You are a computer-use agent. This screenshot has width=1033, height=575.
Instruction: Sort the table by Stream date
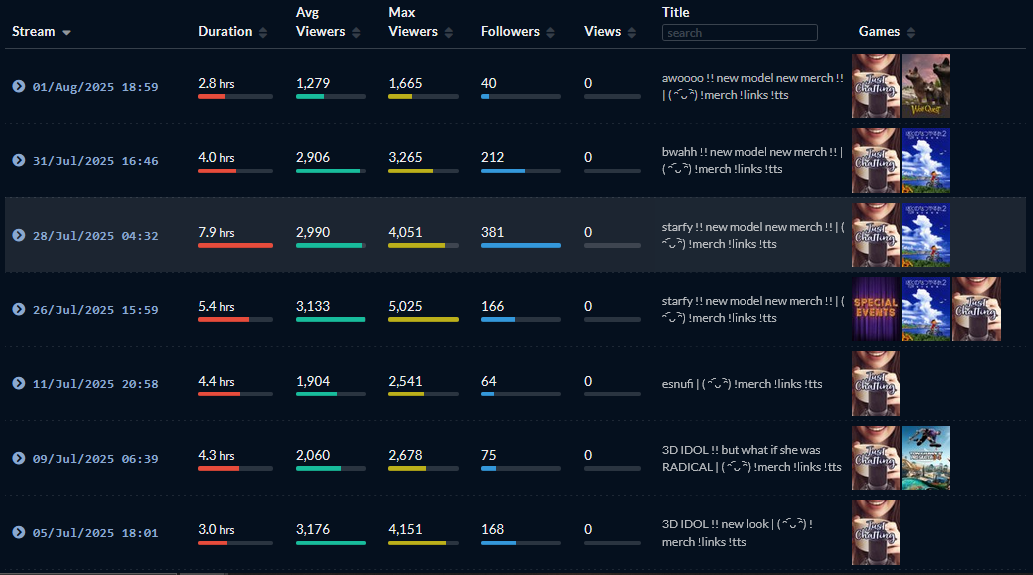(x=41, y=32)
